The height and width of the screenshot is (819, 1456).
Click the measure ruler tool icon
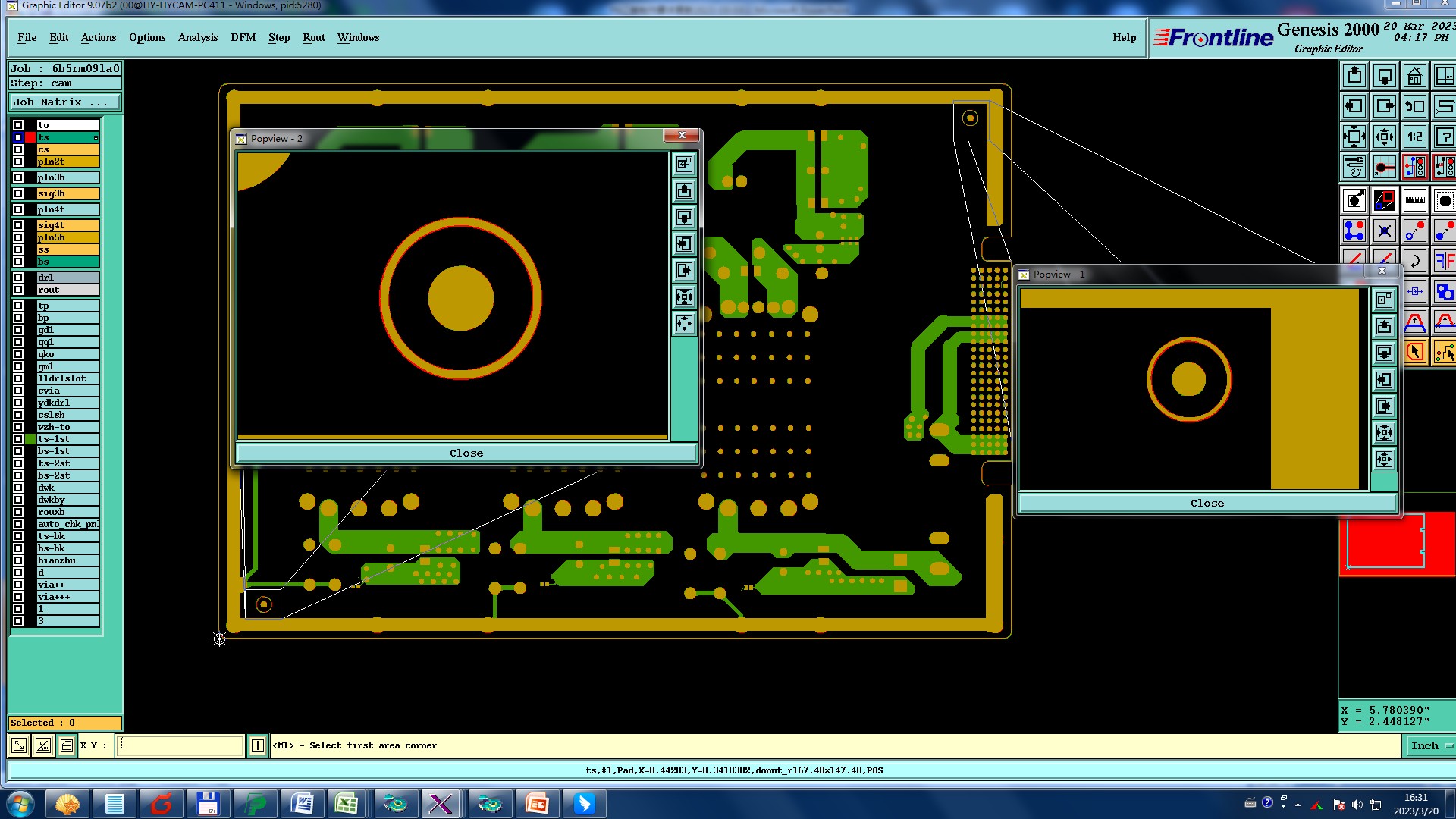1414,200
